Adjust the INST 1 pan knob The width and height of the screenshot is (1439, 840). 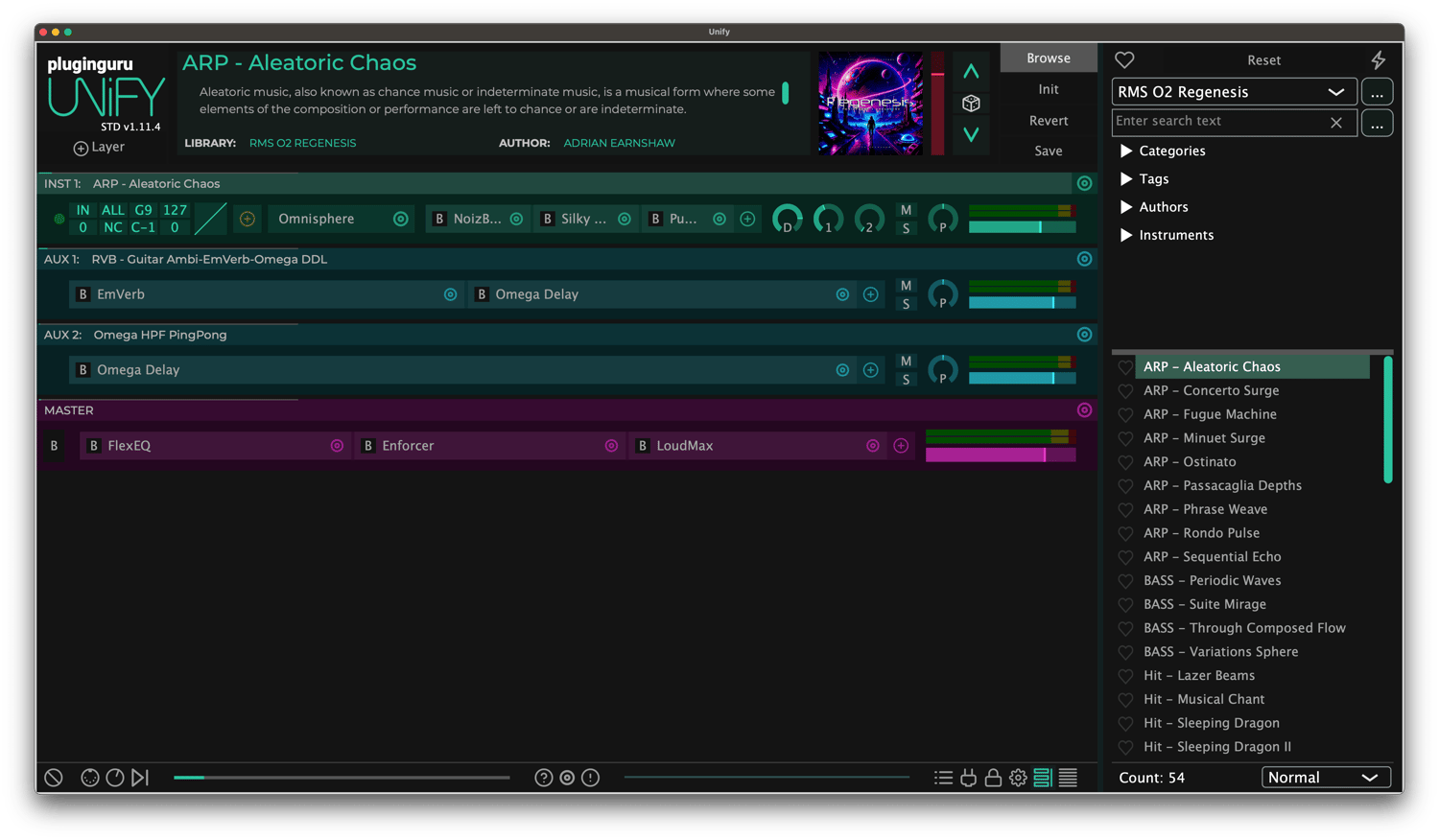point(943,219)
